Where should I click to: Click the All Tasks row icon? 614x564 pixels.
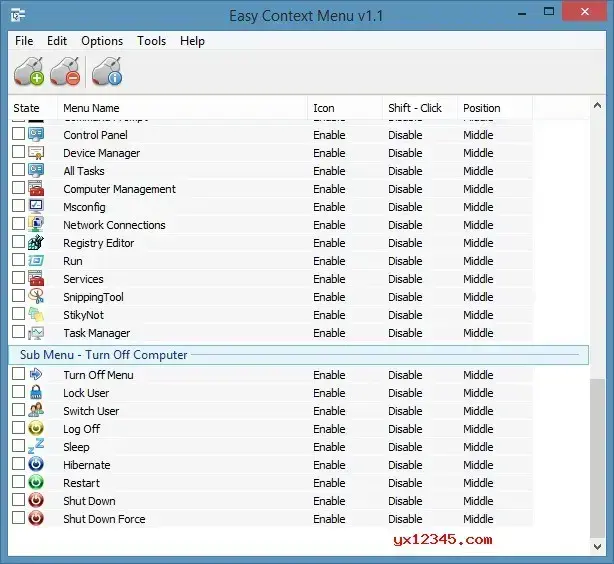(36, 170)
